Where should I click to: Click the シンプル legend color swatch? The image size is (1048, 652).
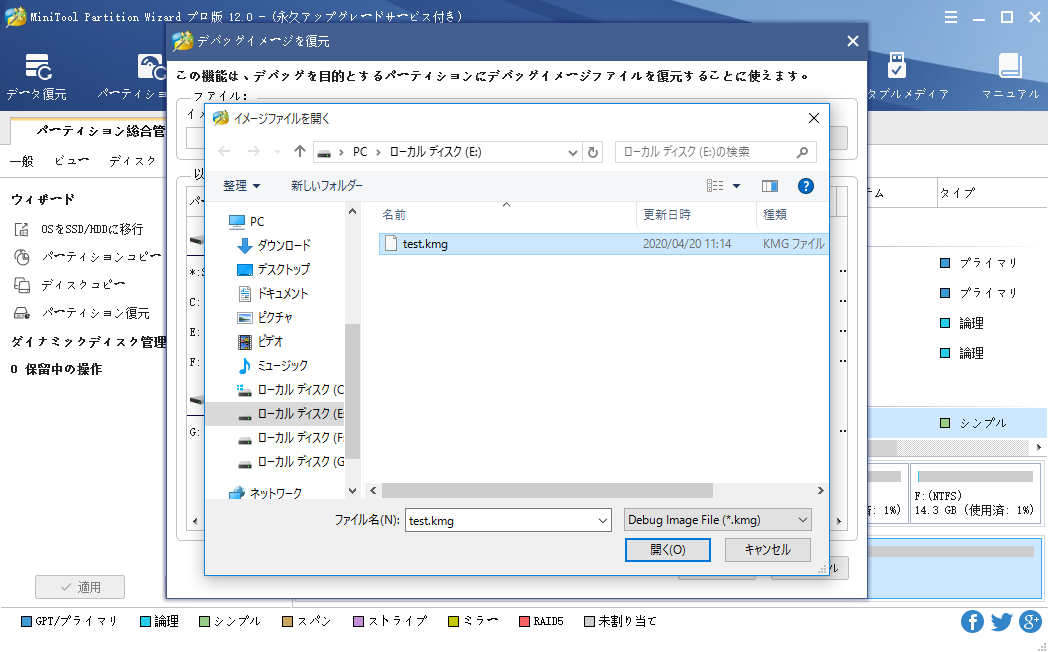(x=203, y=621)
